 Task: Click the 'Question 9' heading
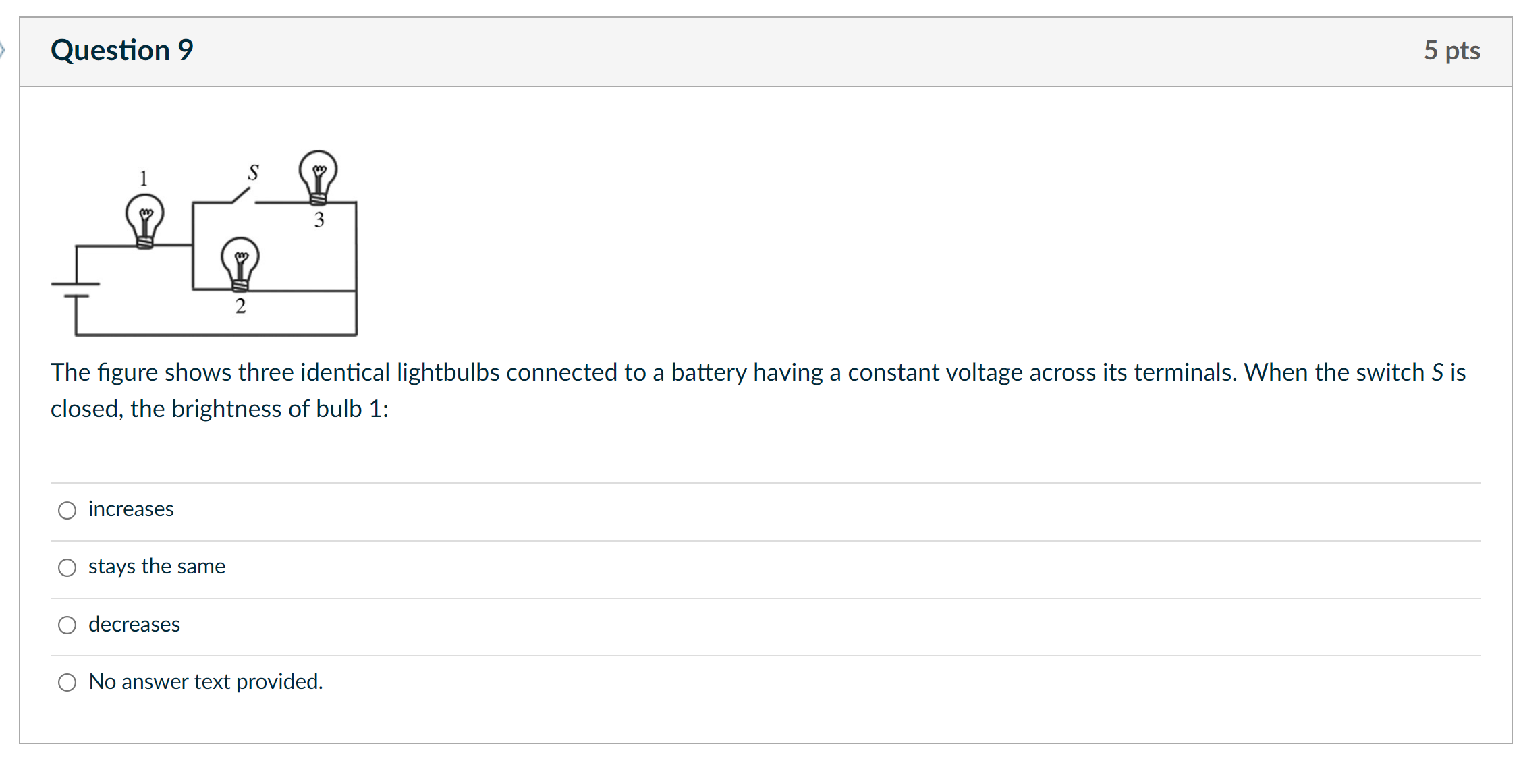coord(122,49)
